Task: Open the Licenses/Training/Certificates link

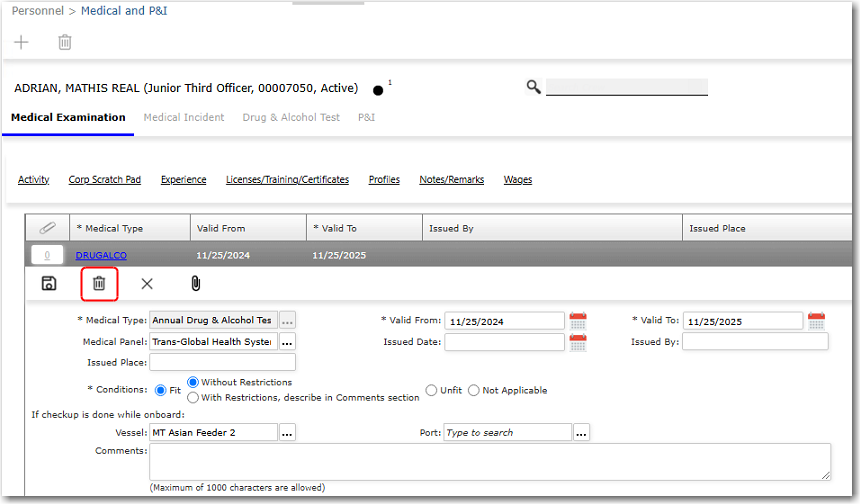Action: point(287,180)
